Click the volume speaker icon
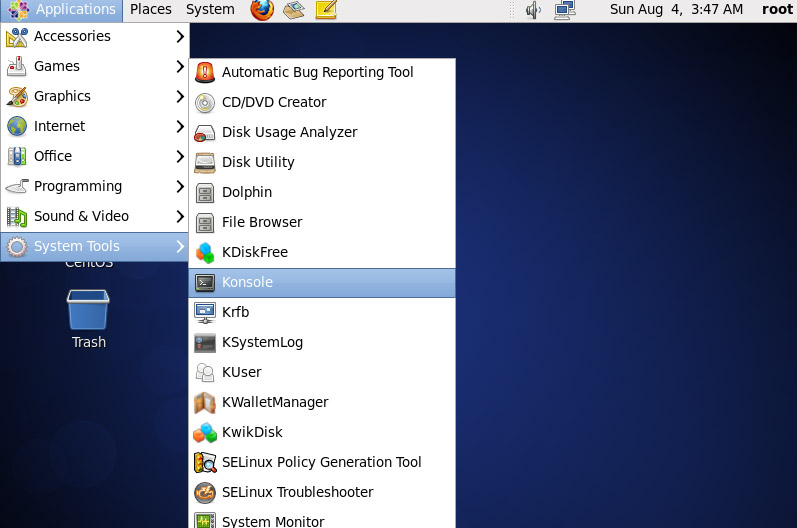This screenshot has width=797, height=528. coord(533,10)
